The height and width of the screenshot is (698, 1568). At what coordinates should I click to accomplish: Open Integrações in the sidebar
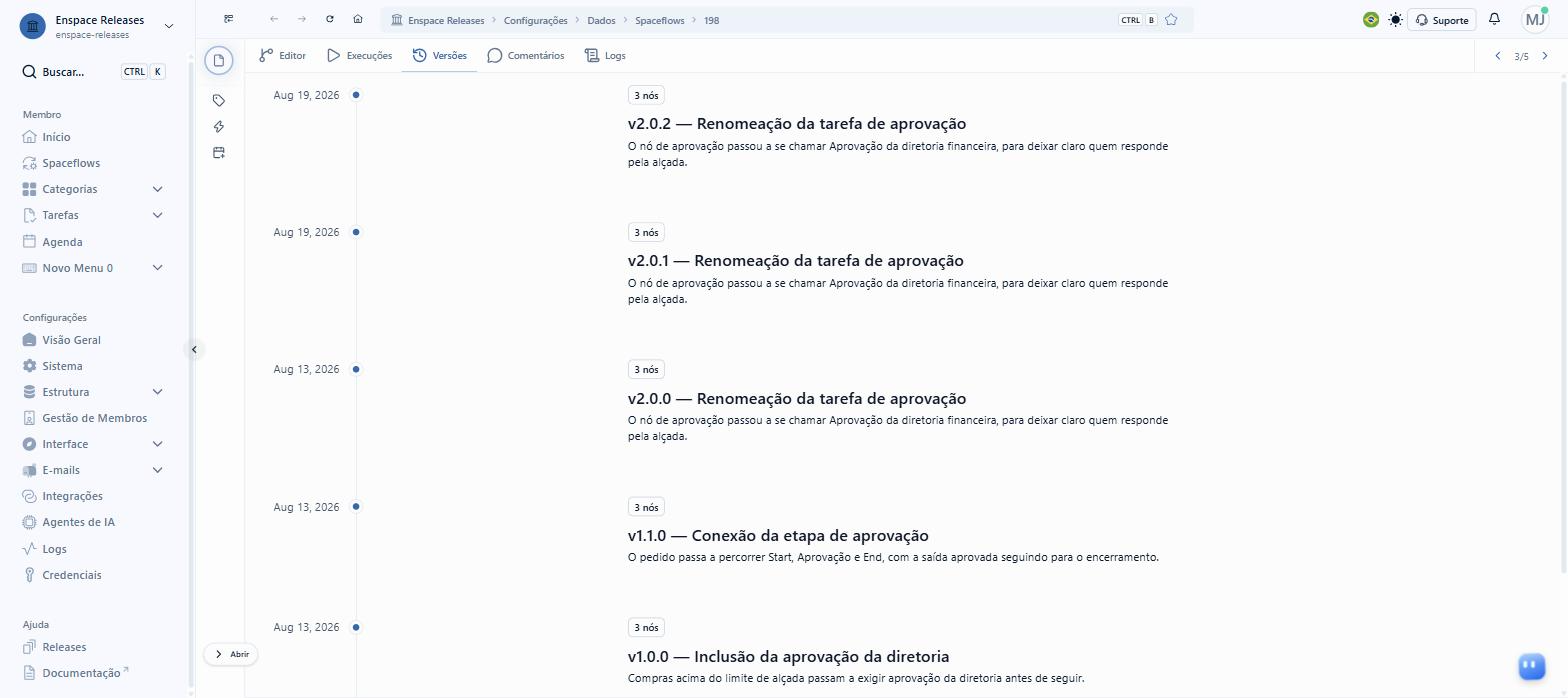pyautogui.click(x=72, y=496)
